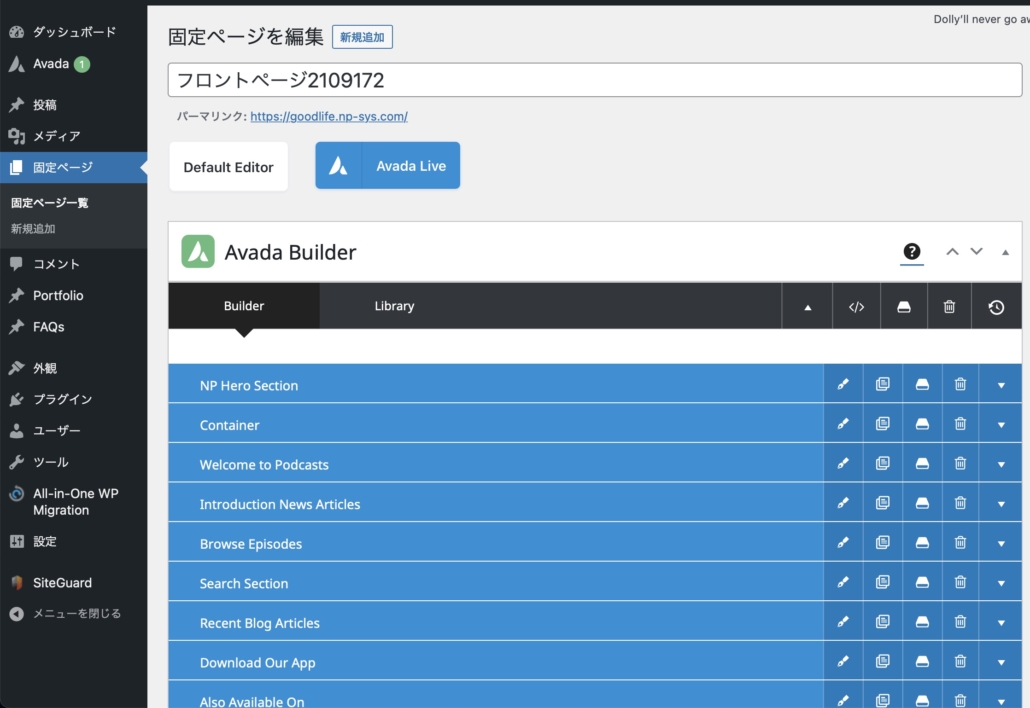Viewport: 1030px width, 708px height.
Task: Delete the NP Hero Section container
Action: coord(960,384)
